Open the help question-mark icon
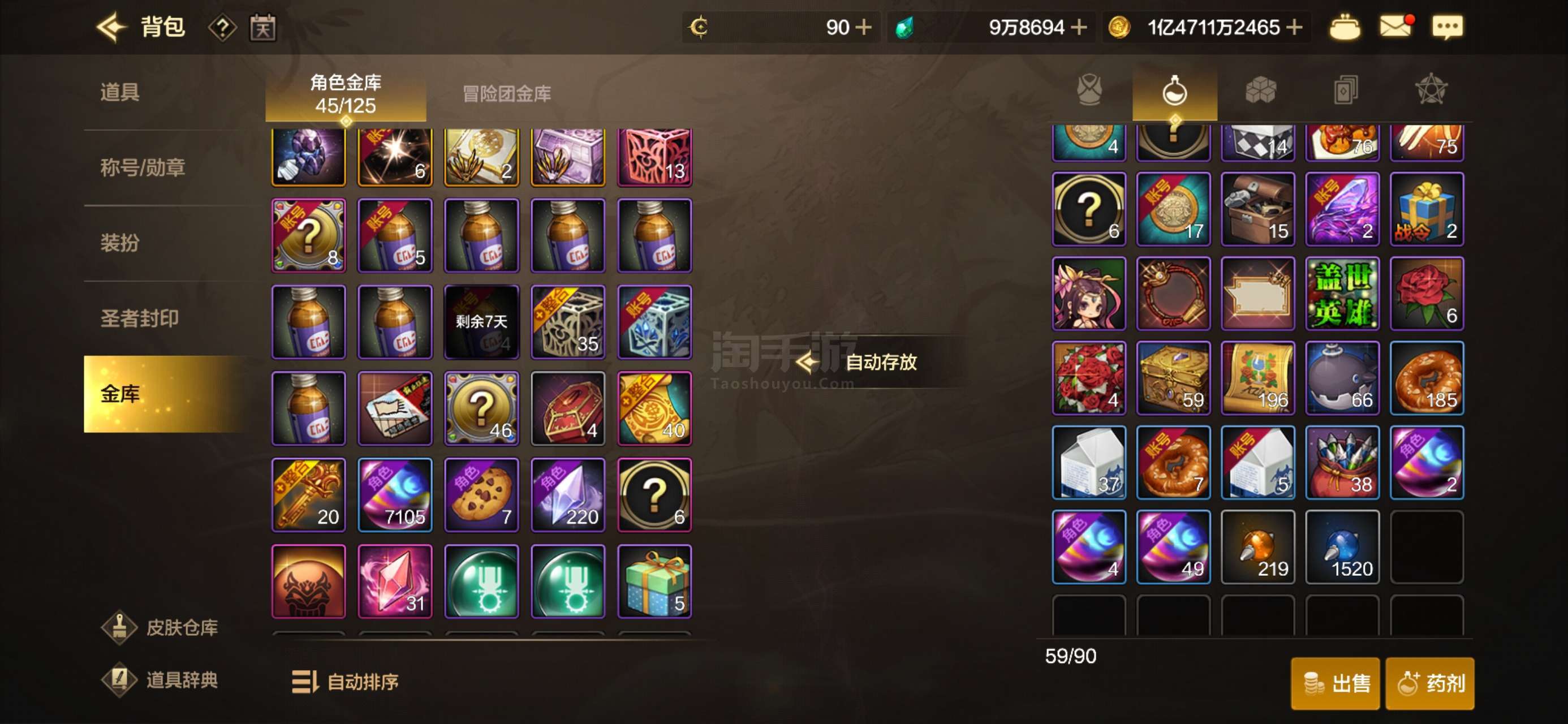The width and height of the screenshot is (1568, 724). [x=222, y=28]
